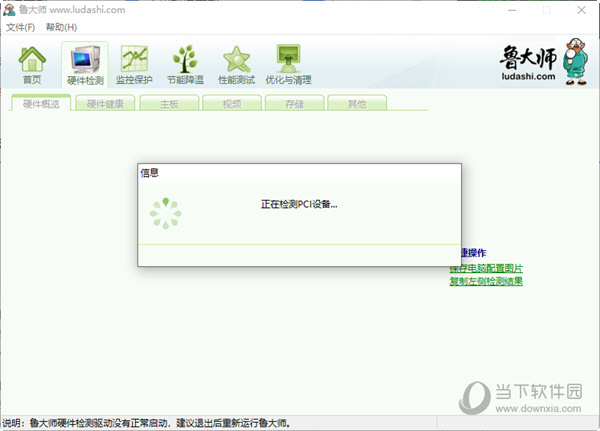Viewport: 600px width, 431px height.
Task: Click the 正在检测PCI设备... message text
Action: 299,204
